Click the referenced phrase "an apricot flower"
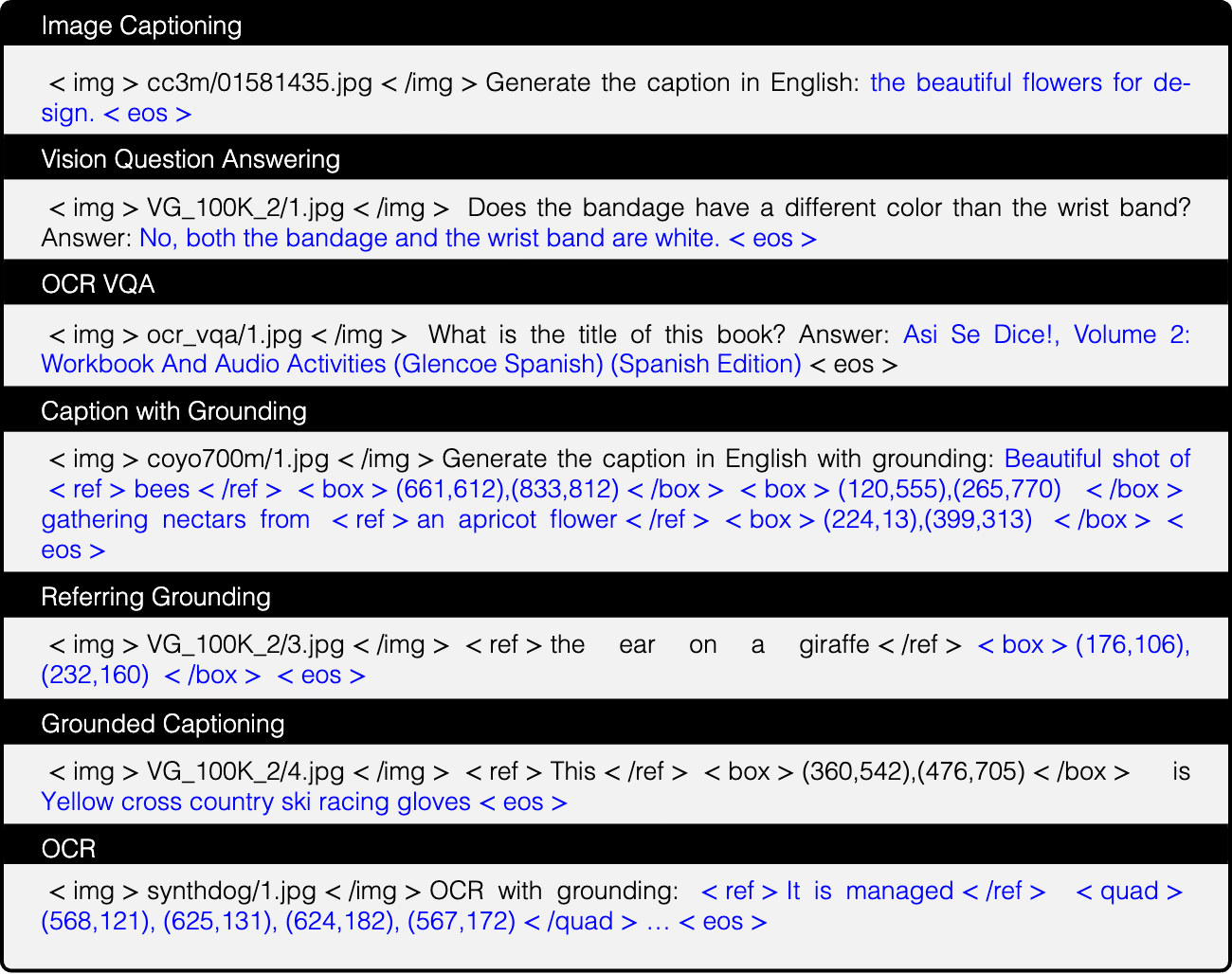Screen dimensions: 1232x974 click(517, 520)
